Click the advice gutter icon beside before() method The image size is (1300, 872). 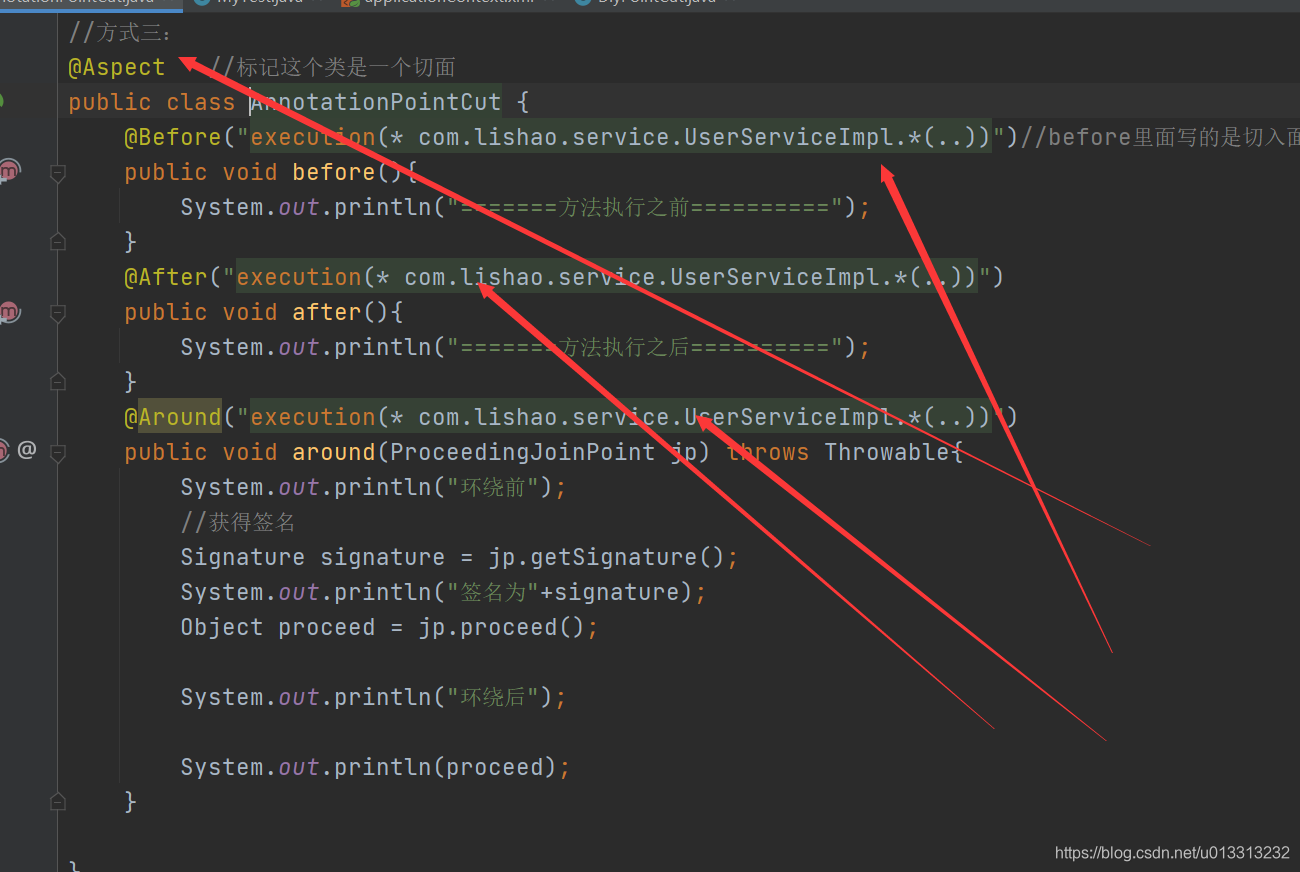click(x=9, y=171)
